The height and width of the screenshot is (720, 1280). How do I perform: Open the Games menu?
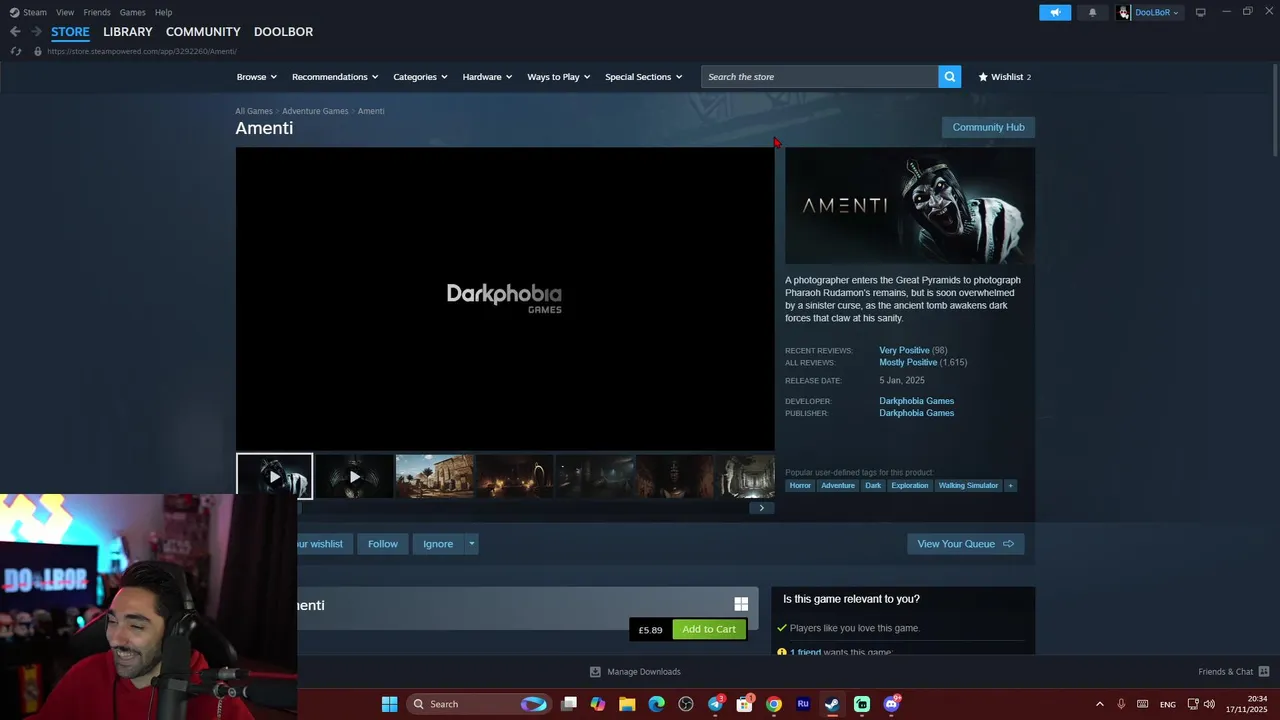[132, 12]
